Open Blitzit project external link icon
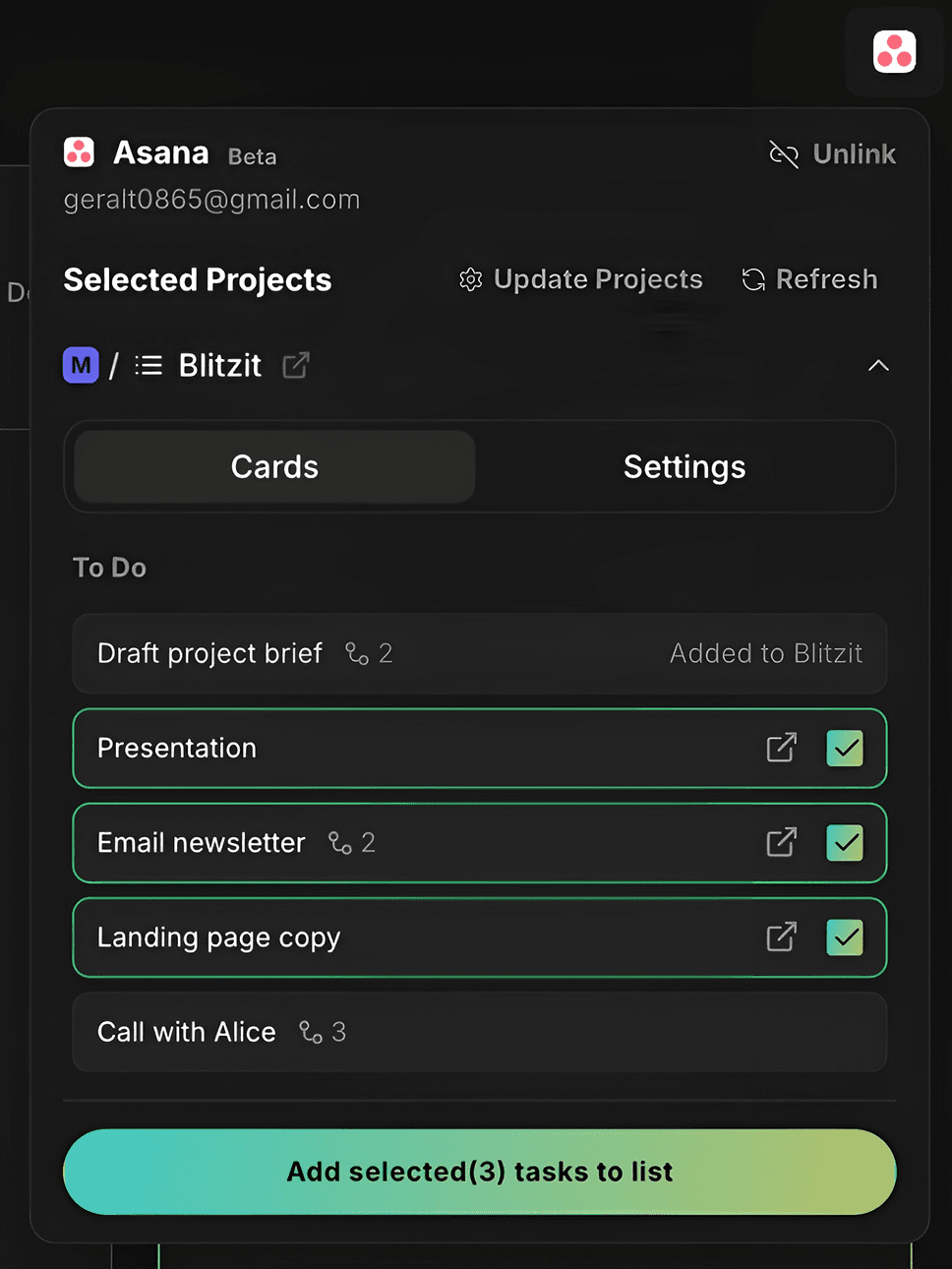The height and width of the screenshot is (1269, 952). pyautogui.click(x=296, y=366)
